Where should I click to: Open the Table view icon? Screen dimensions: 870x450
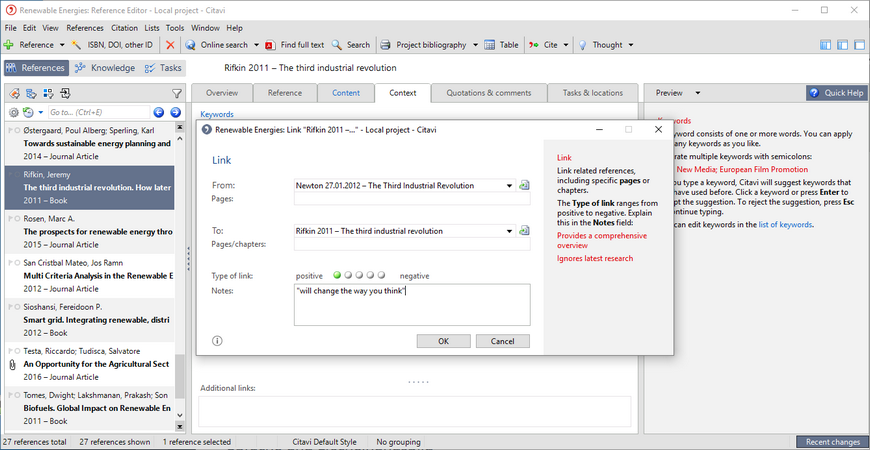(489, 45)
